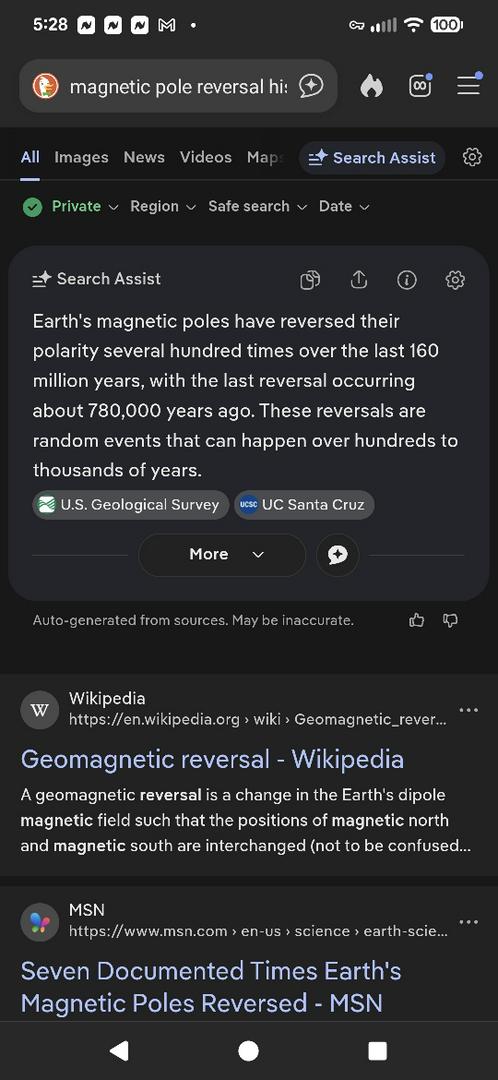The height and width of the screenshot is (1080, 498).
Task: Give thumbs down to the answer
Action: tap(450, 621)
